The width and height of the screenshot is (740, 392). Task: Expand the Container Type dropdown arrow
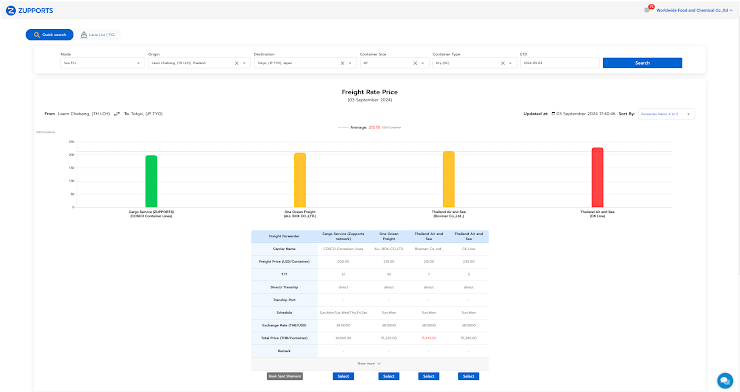point(511,63)
